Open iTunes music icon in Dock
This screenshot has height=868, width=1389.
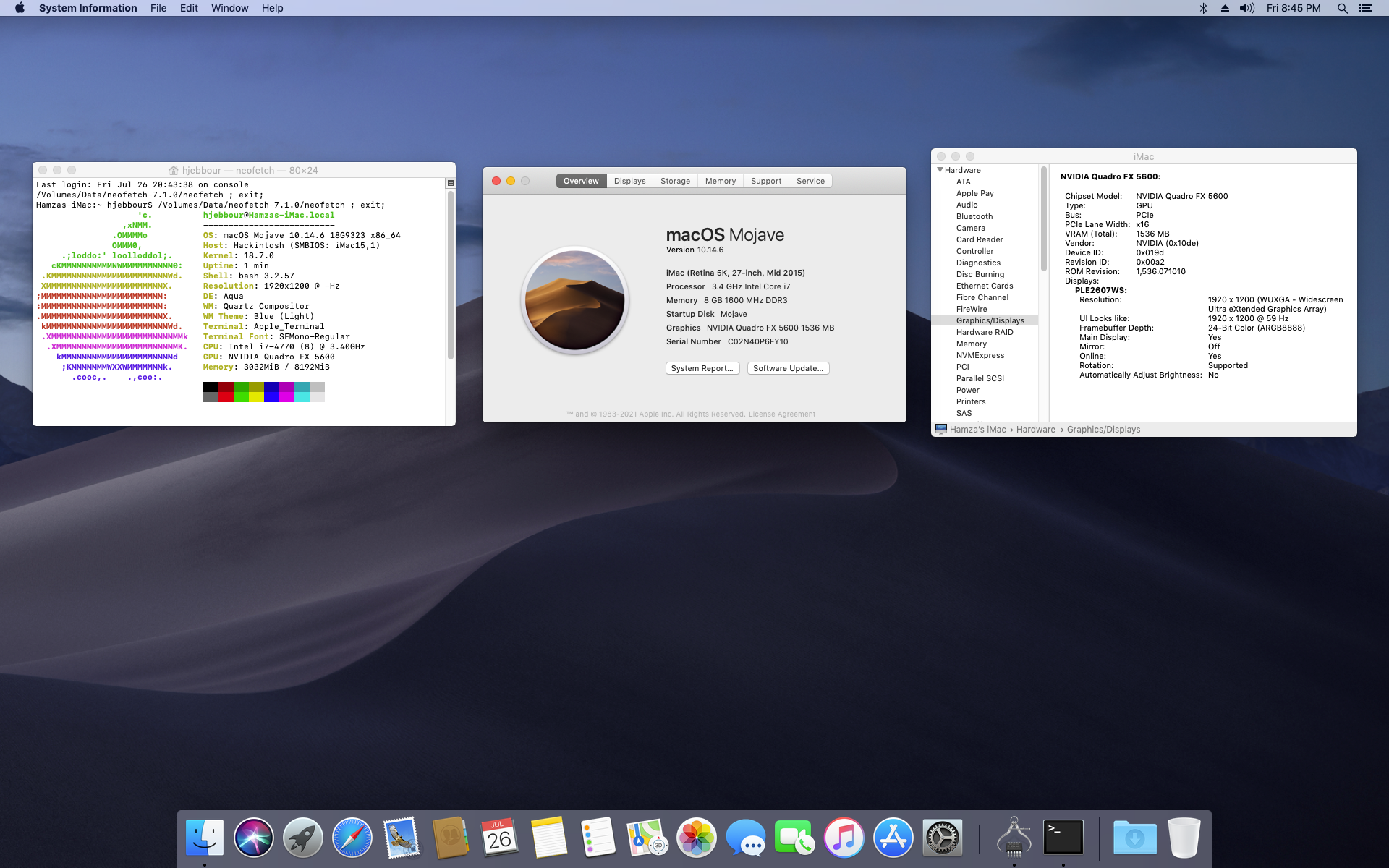[844, 838]
